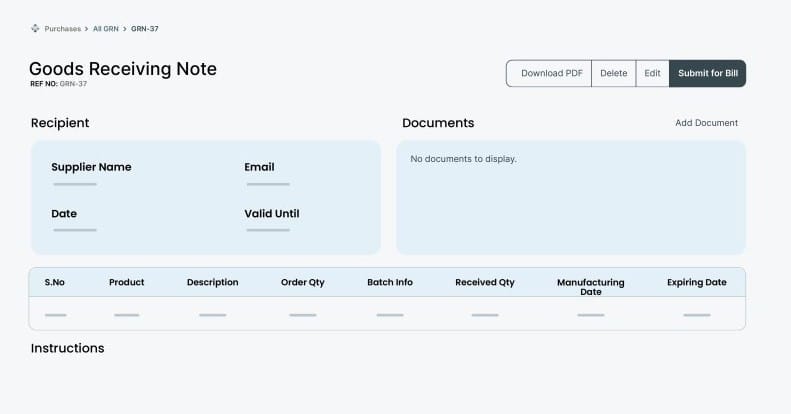This screenshot has height=414, width=791.
Task: Select the Expiring Date column header
Action: (x=697, y=282)
